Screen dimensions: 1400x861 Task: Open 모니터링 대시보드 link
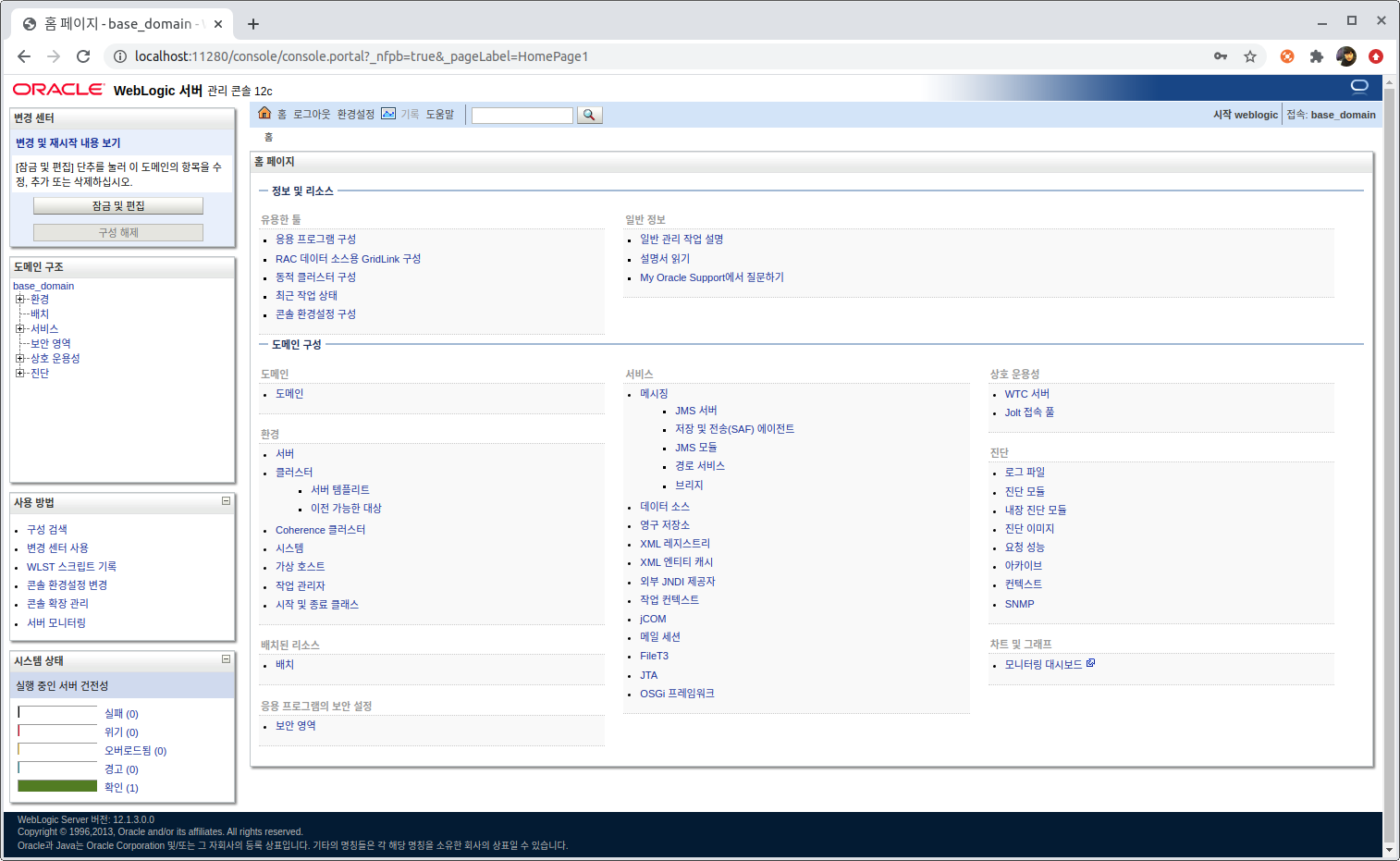pos(1043,665)
